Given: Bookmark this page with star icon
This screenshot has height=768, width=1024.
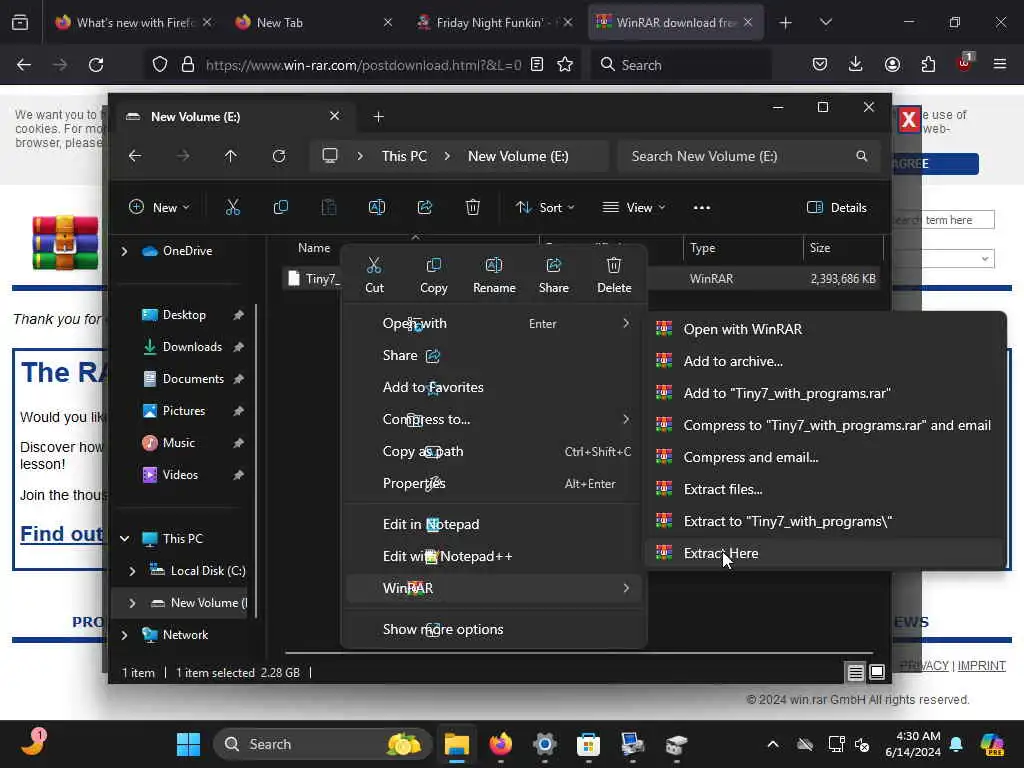Looking at the screenshot, I should pos(565,65).
